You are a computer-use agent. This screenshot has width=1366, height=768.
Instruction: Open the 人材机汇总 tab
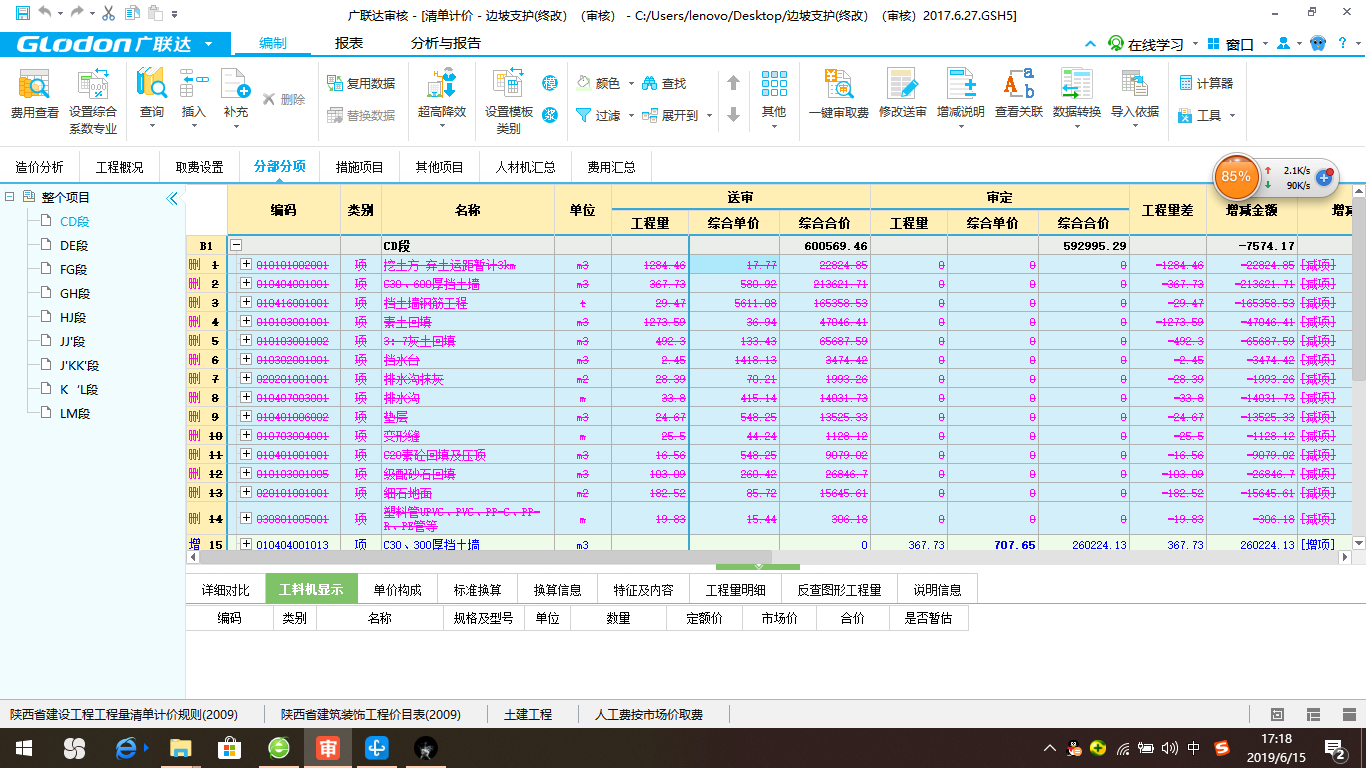point(526,167)
